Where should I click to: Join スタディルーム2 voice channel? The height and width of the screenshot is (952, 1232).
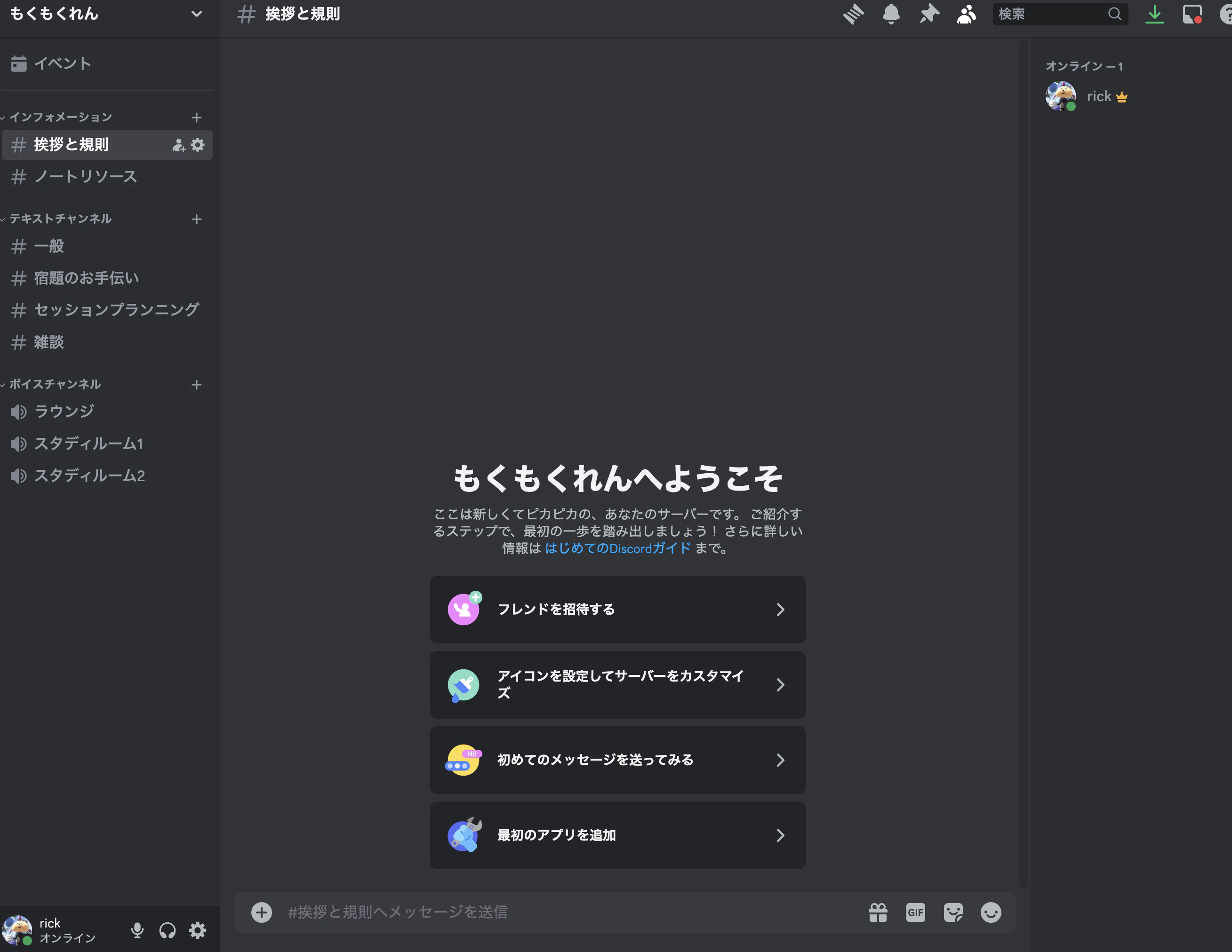click(x=107, y=476)
